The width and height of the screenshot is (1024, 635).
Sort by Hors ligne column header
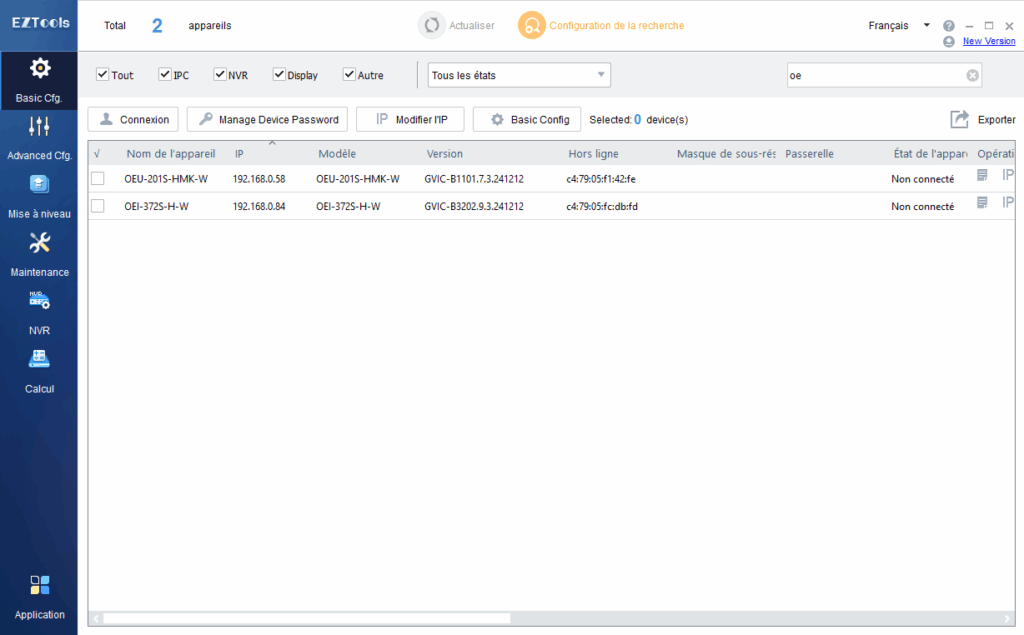tap(593, 154)
